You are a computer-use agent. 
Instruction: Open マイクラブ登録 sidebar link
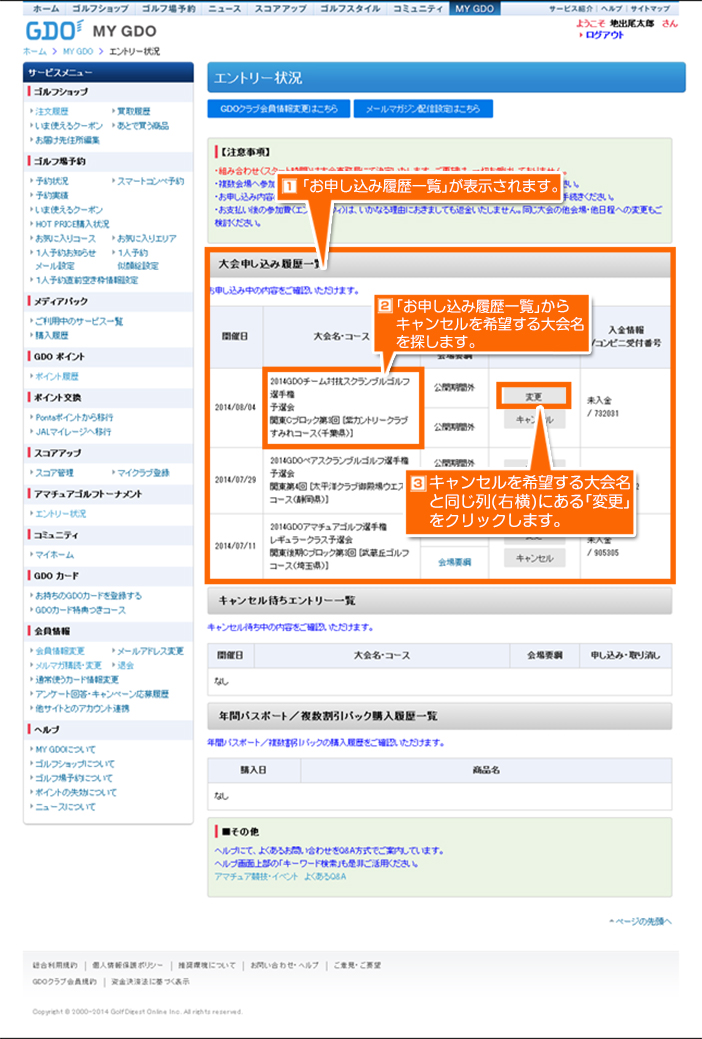[143, 472]
